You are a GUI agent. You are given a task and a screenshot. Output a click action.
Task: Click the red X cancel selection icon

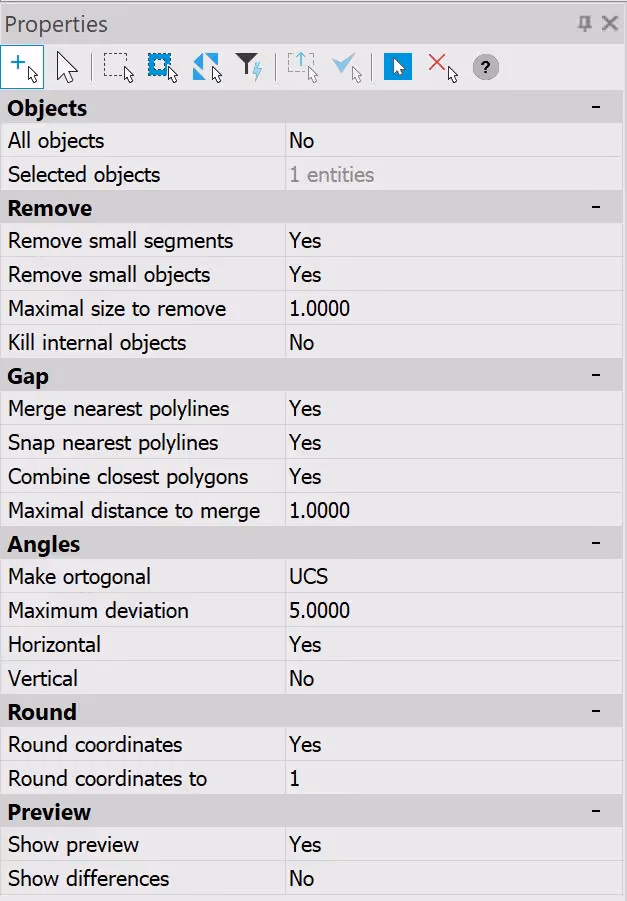[443, 67]
